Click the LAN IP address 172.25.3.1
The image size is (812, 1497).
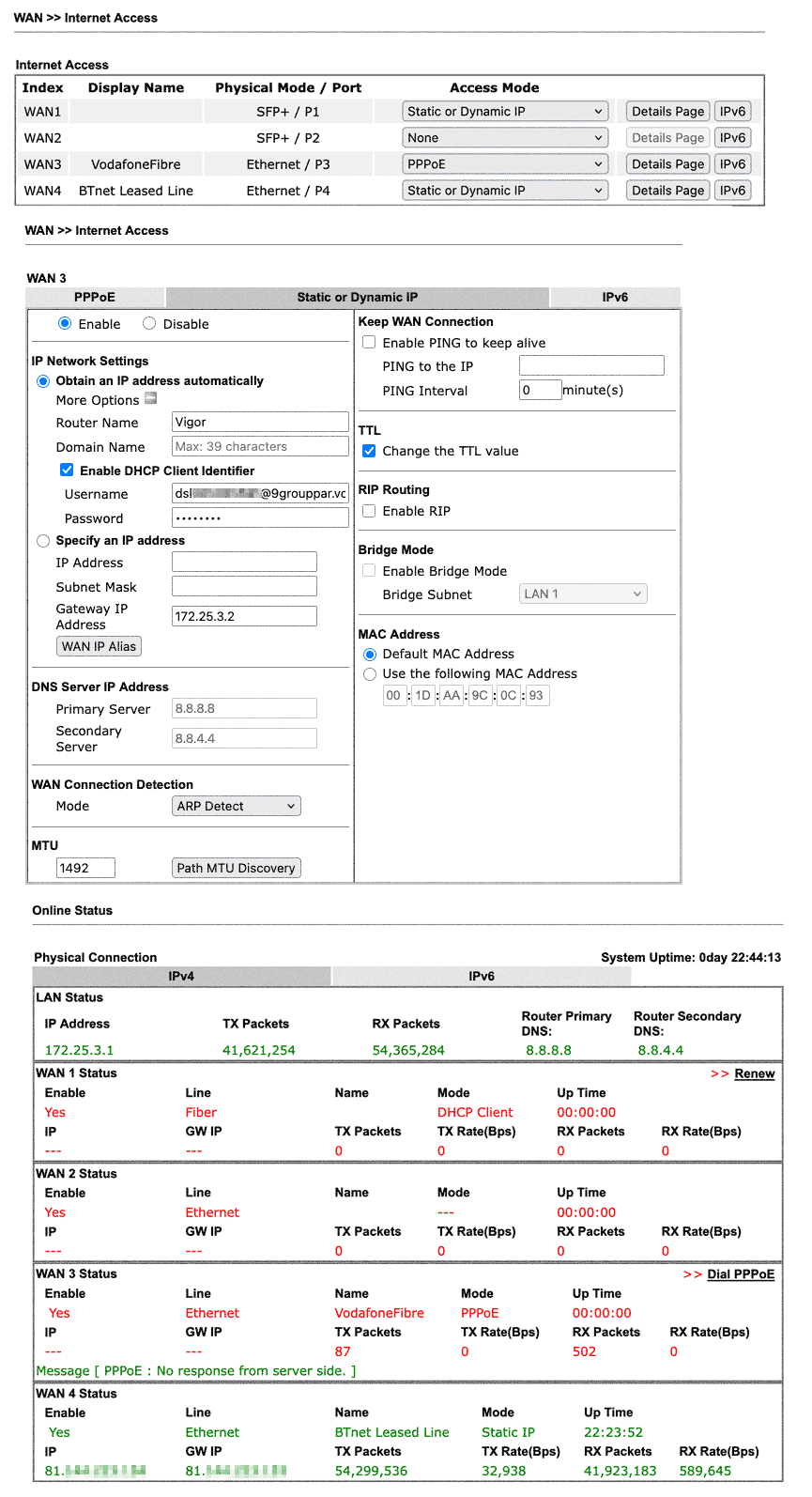[x=79, y=1050]
